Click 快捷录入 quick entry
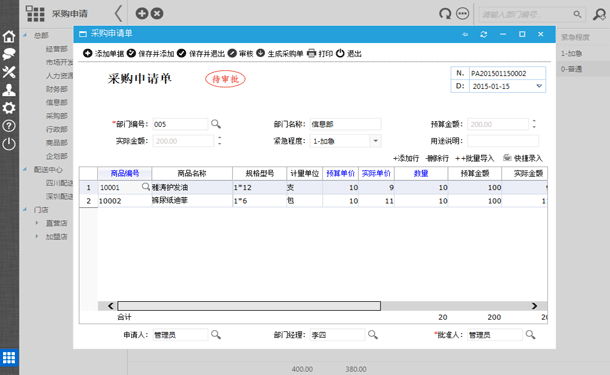The image size is (610, 375). (x=522, y=158)
